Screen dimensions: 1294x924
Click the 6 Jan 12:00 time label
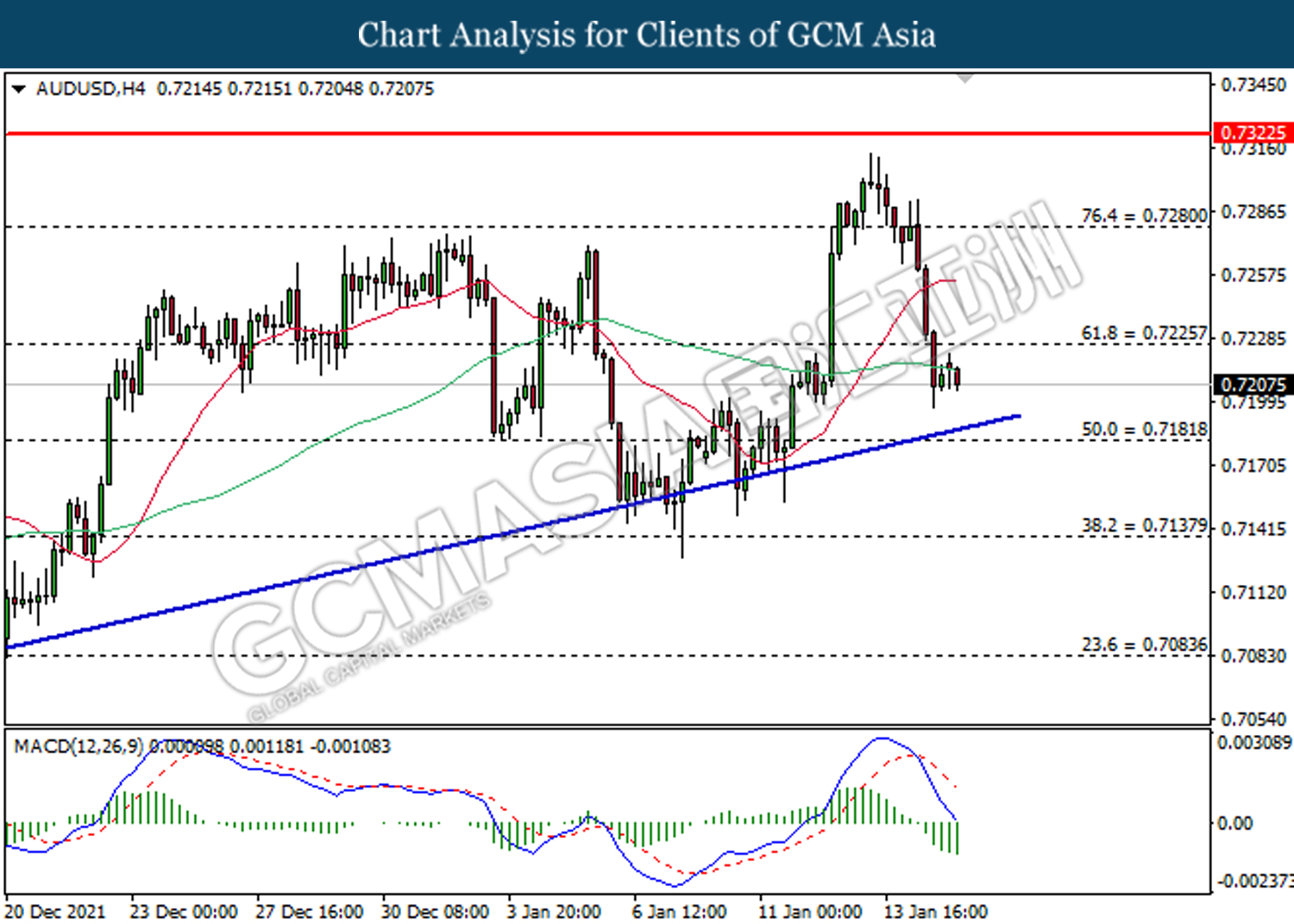tap(679, 912)
